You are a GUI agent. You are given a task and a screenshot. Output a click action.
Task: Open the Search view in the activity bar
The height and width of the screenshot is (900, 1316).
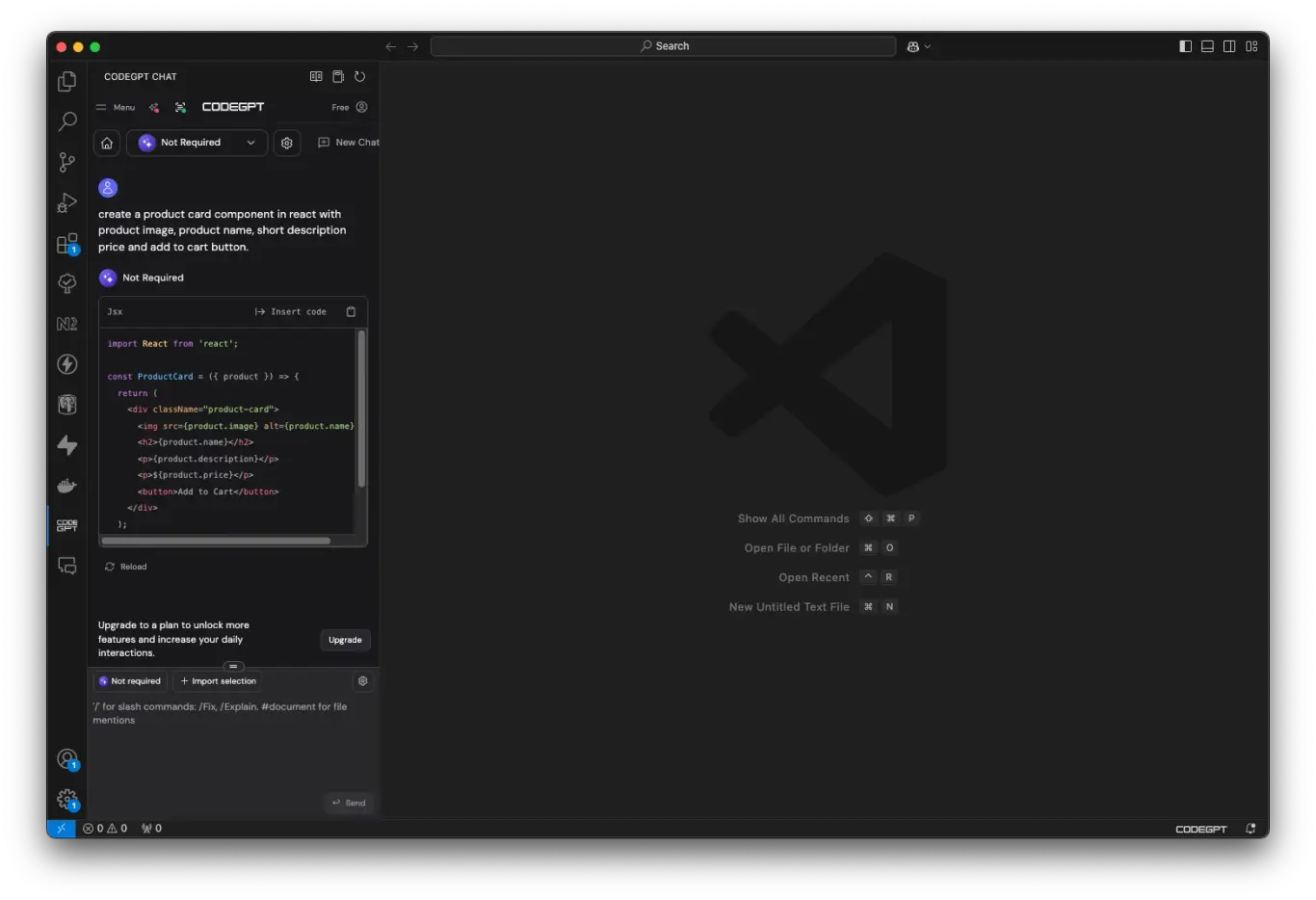point(66,121)
